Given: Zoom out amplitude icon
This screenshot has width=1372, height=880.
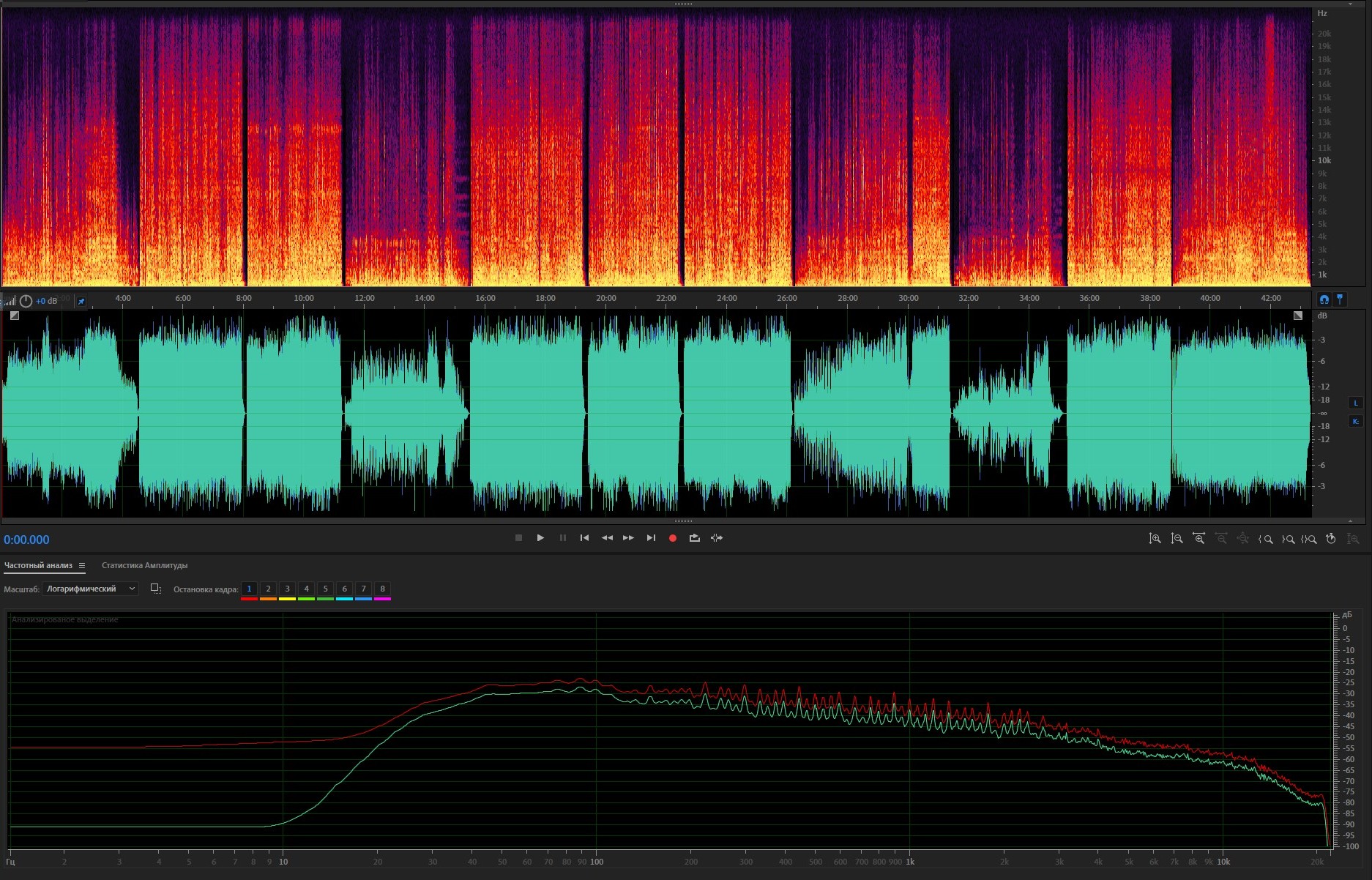Looking at the screenshot, I should tap(1177, 539).
